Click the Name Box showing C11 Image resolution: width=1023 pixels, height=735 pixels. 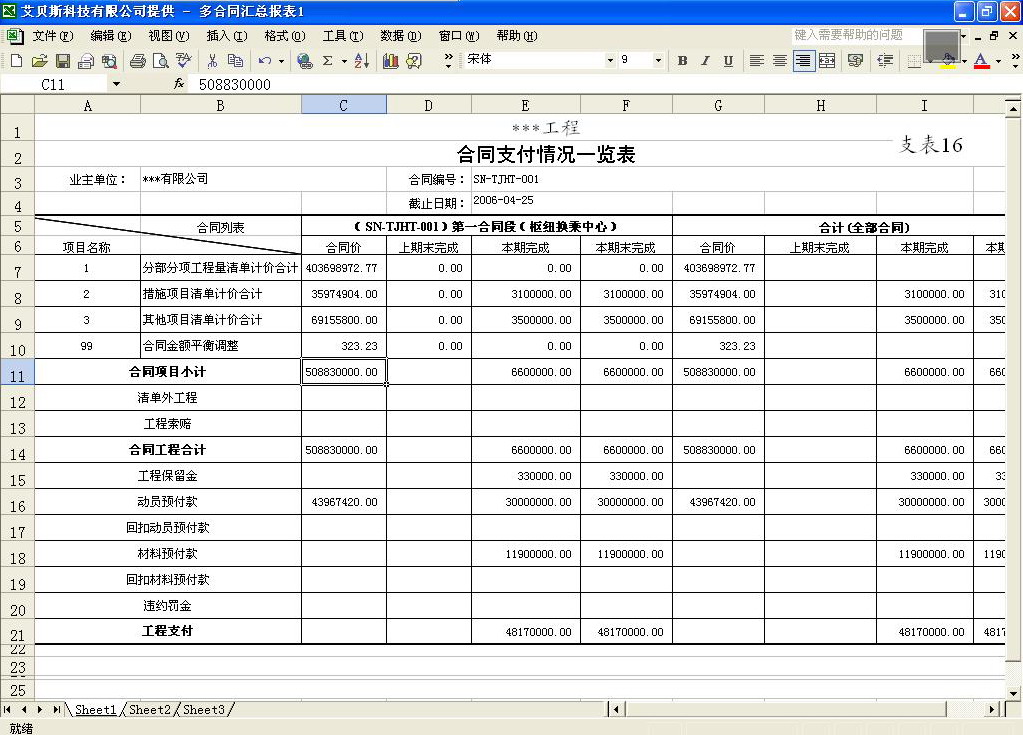point(53,84)
